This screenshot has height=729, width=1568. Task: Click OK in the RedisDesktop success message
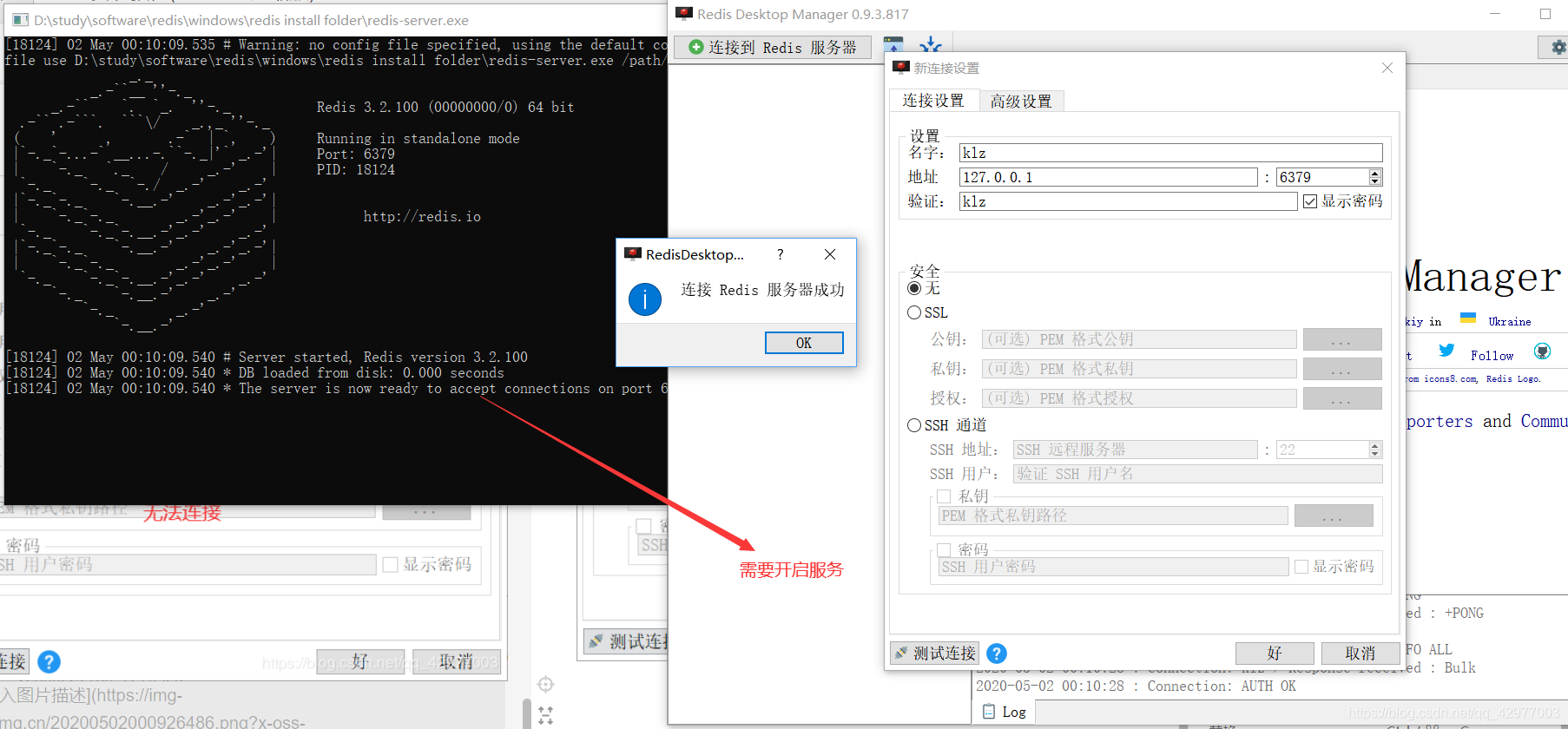click(x=804, y=343)
